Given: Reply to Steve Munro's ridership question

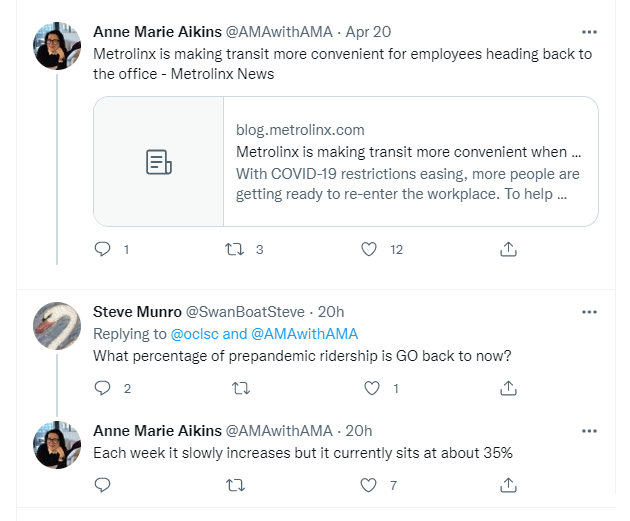Looking at the screenshot, I should [x=102, y=388].
